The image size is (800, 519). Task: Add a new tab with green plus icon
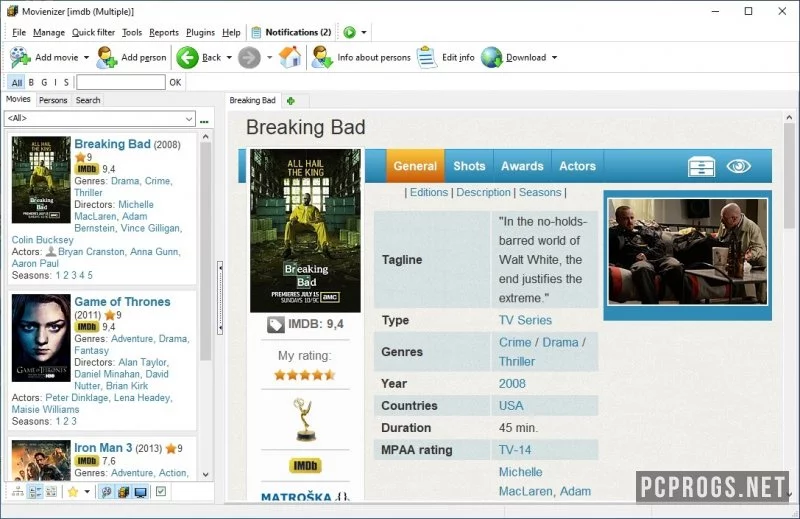[x=291, y=101]
